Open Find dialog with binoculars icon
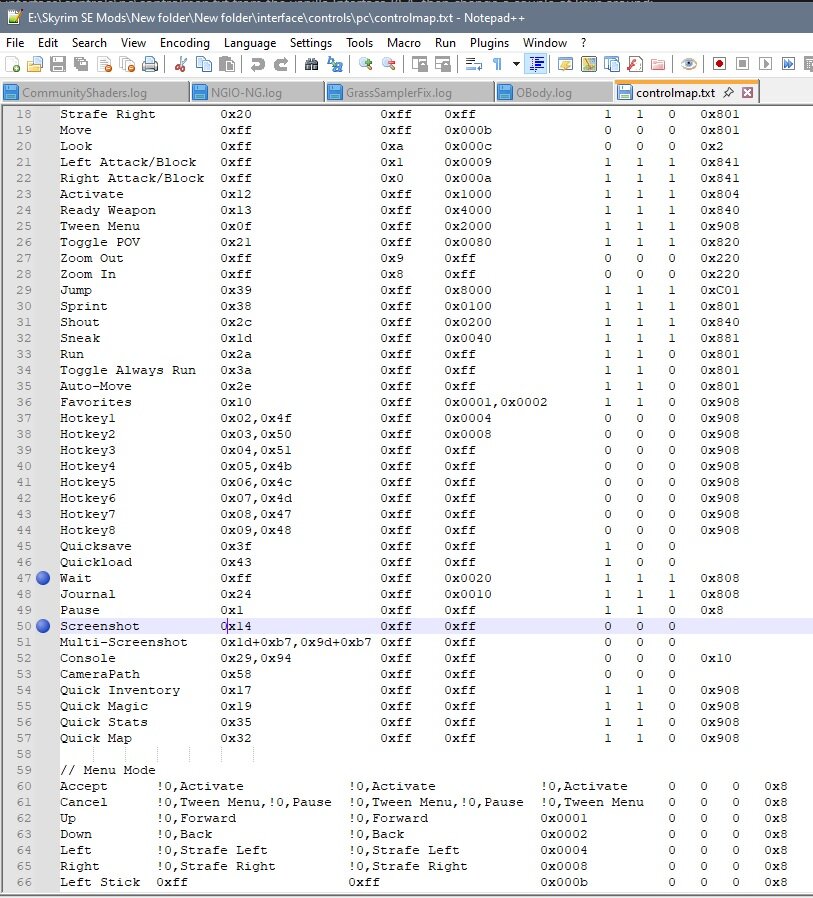 pos(311,64)
